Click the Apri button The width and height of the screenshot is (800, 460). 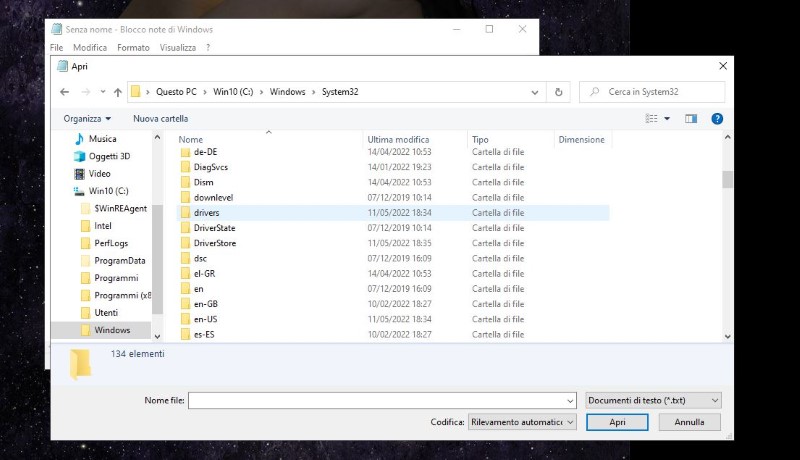618,422
